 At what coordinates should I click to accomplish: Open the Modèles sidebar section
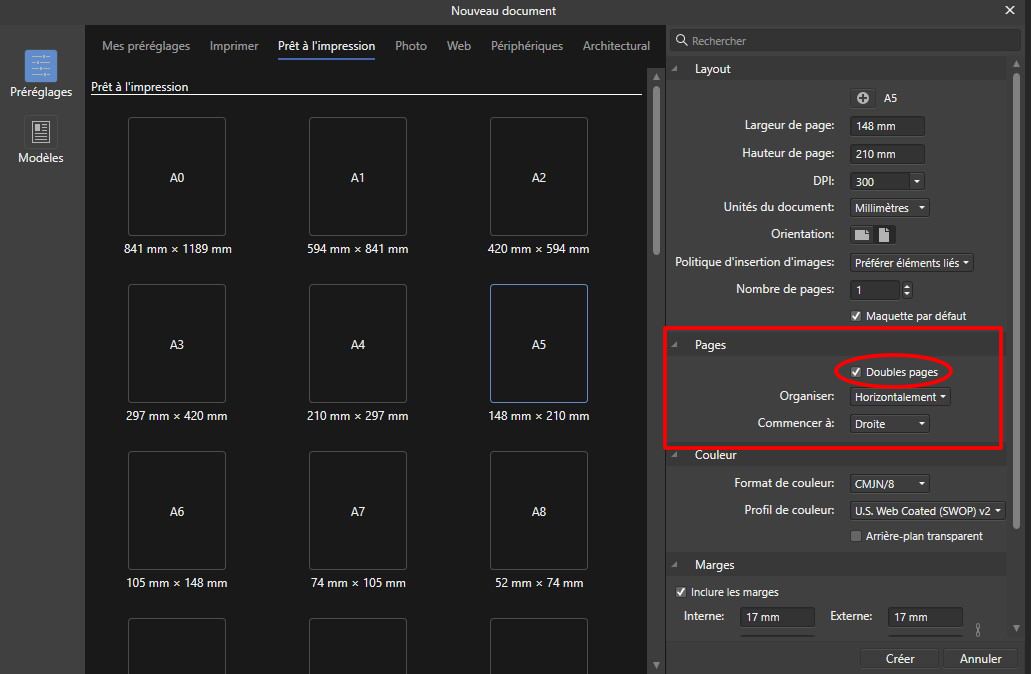click(x=41, y=140)
